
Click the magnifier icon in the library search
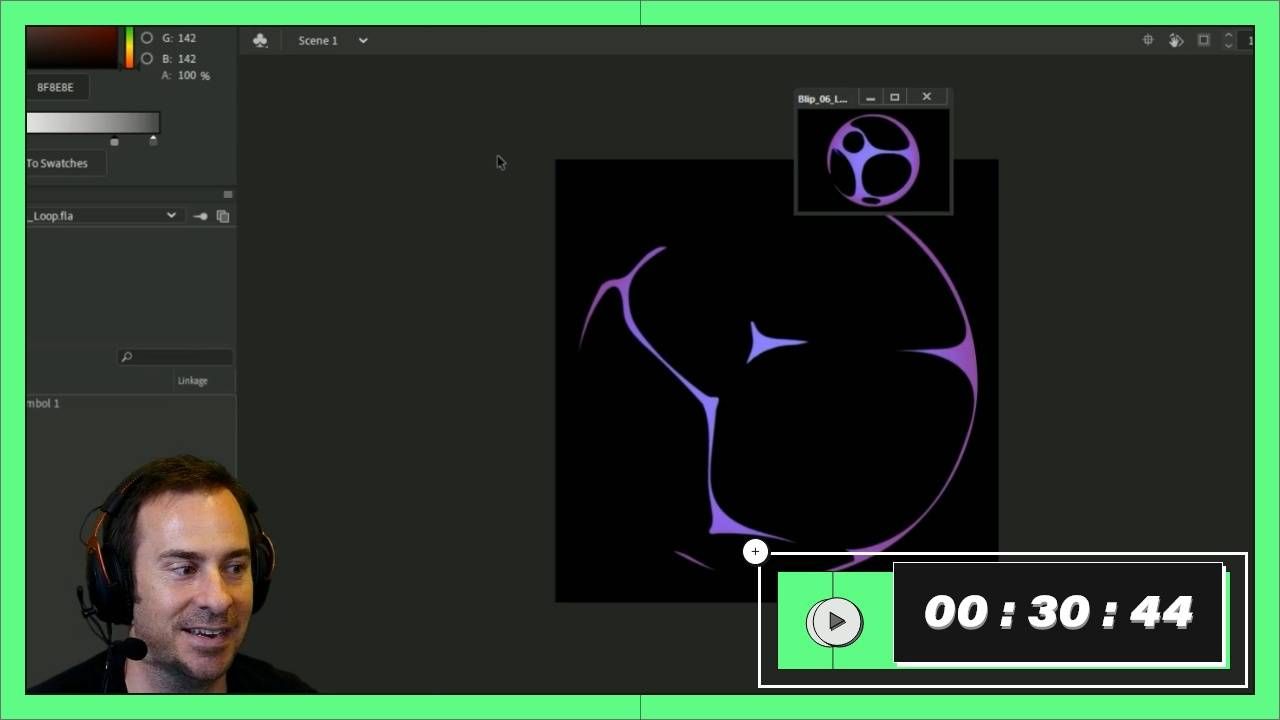126,357
